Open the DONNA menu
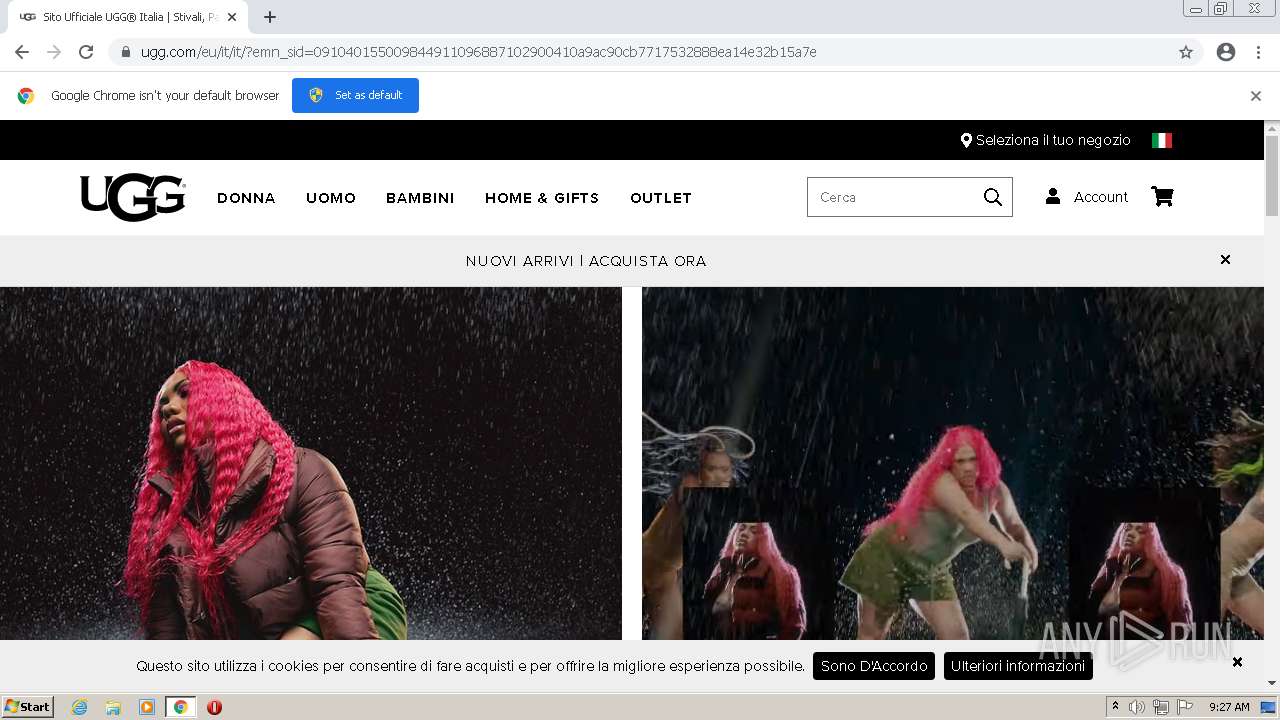 click(x=246, y=198)
